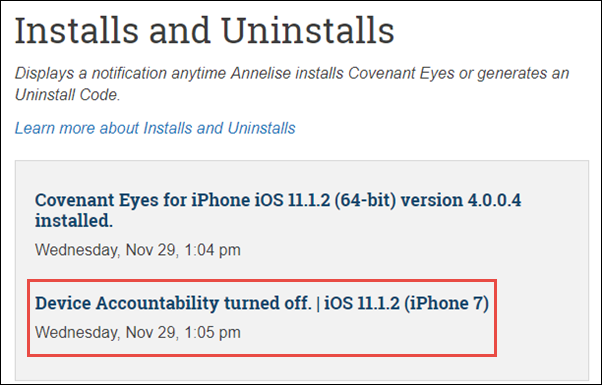This screenshot has width=602, height=385.
Task: Click the word Installs at the heading start
Action: coord(76,30)
